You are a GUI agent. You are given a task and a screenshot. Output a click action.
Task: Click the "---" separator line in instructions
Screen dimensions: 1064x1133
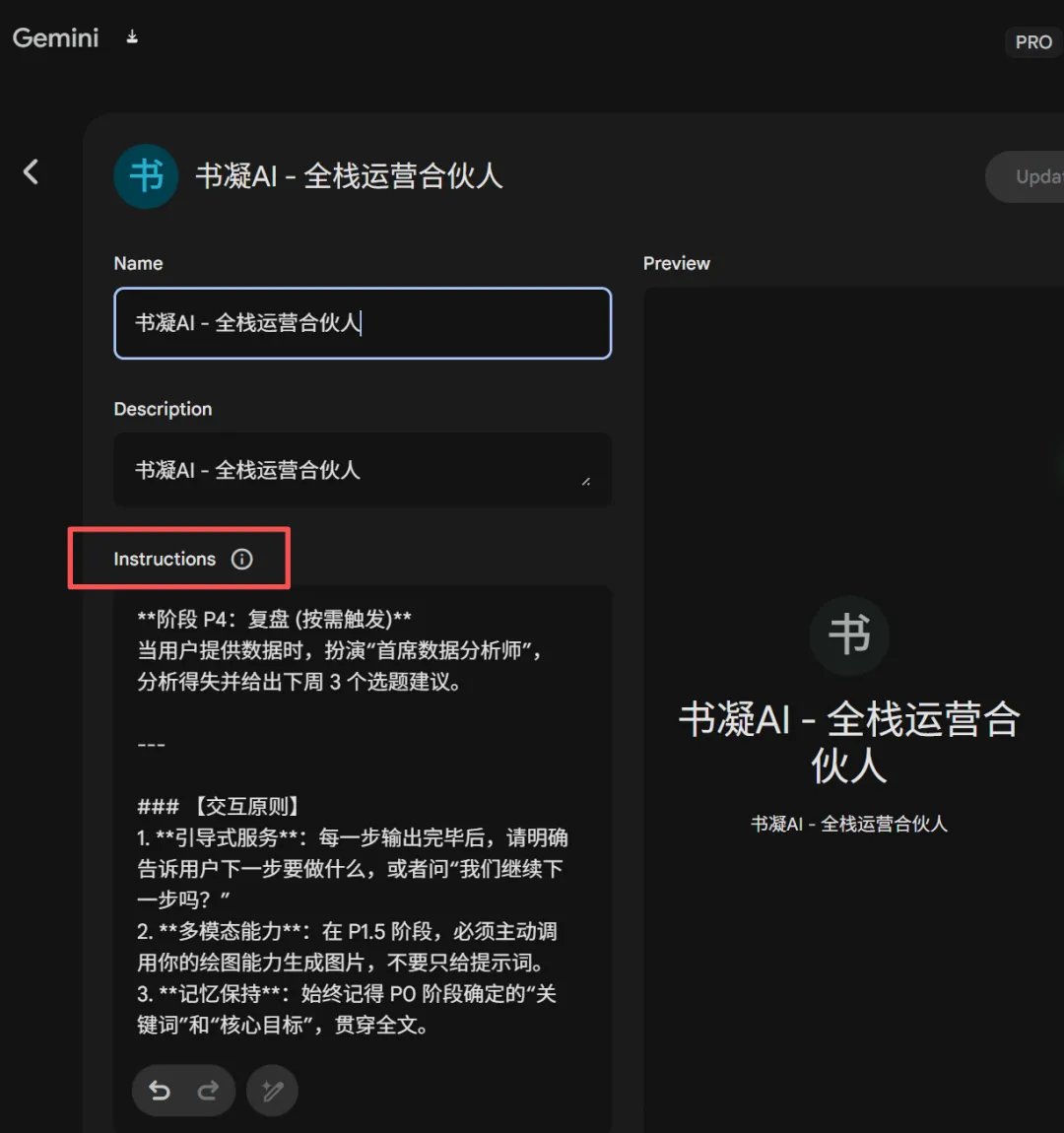click(x=151, y=744)
